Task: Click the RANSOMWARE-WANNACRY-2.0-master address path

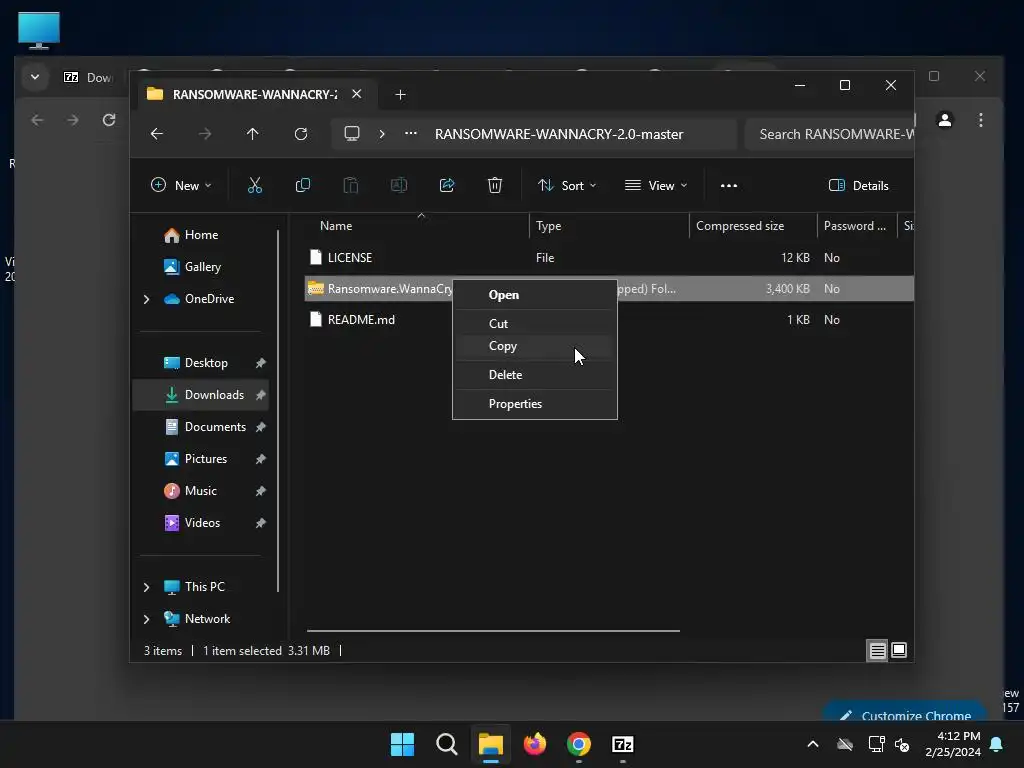Action: pos(559,134)
